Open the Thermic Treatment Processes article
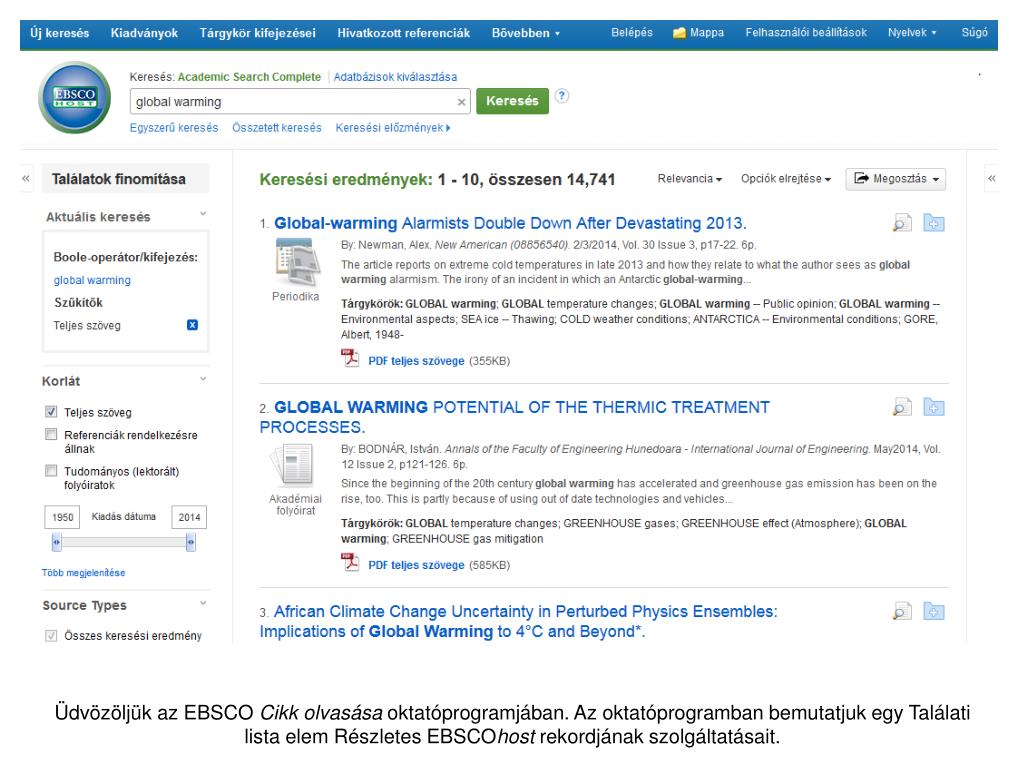 (x=515, y=417)
